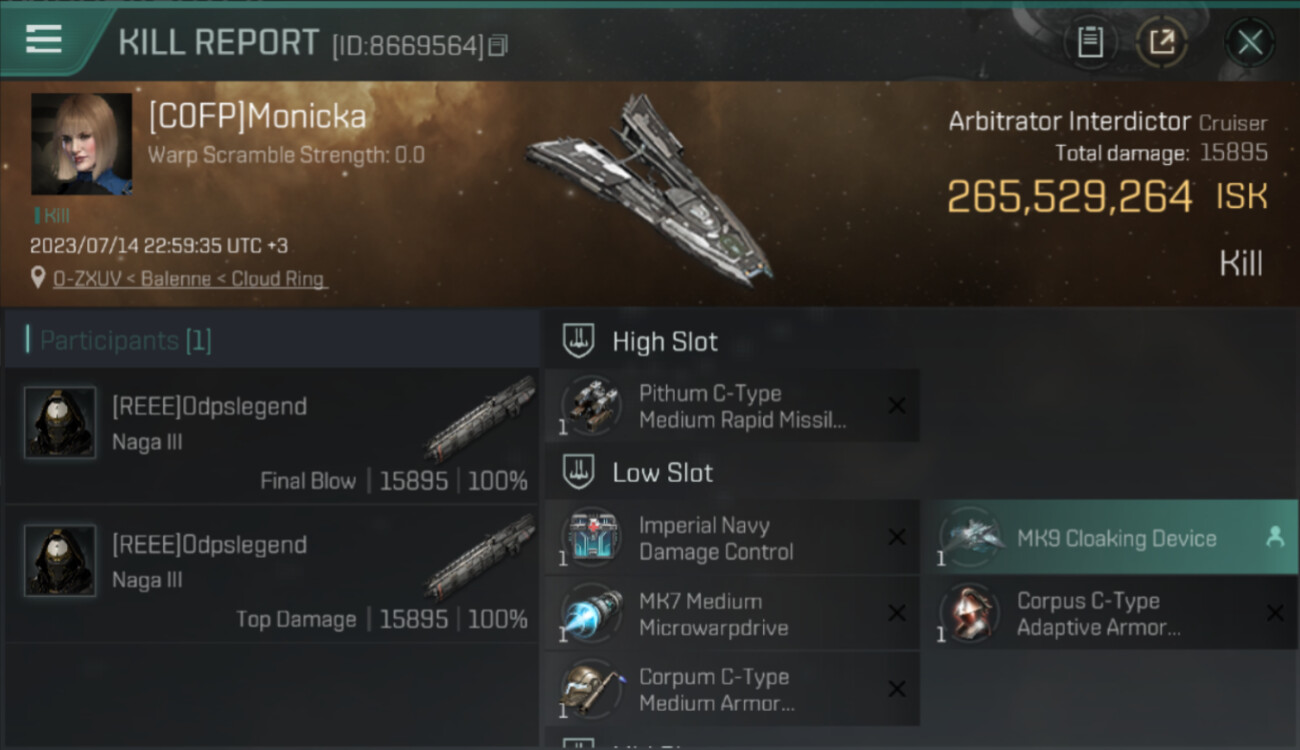1300x750 pixels.
Task: Click the High Slot section header
Action: pos(665,341)
